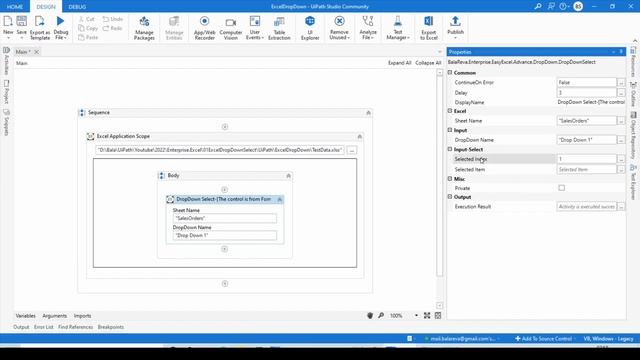The width and height of the screenshot is (640, 360).
Task: Click the search icon in title bar
Action: click(538, 6)
